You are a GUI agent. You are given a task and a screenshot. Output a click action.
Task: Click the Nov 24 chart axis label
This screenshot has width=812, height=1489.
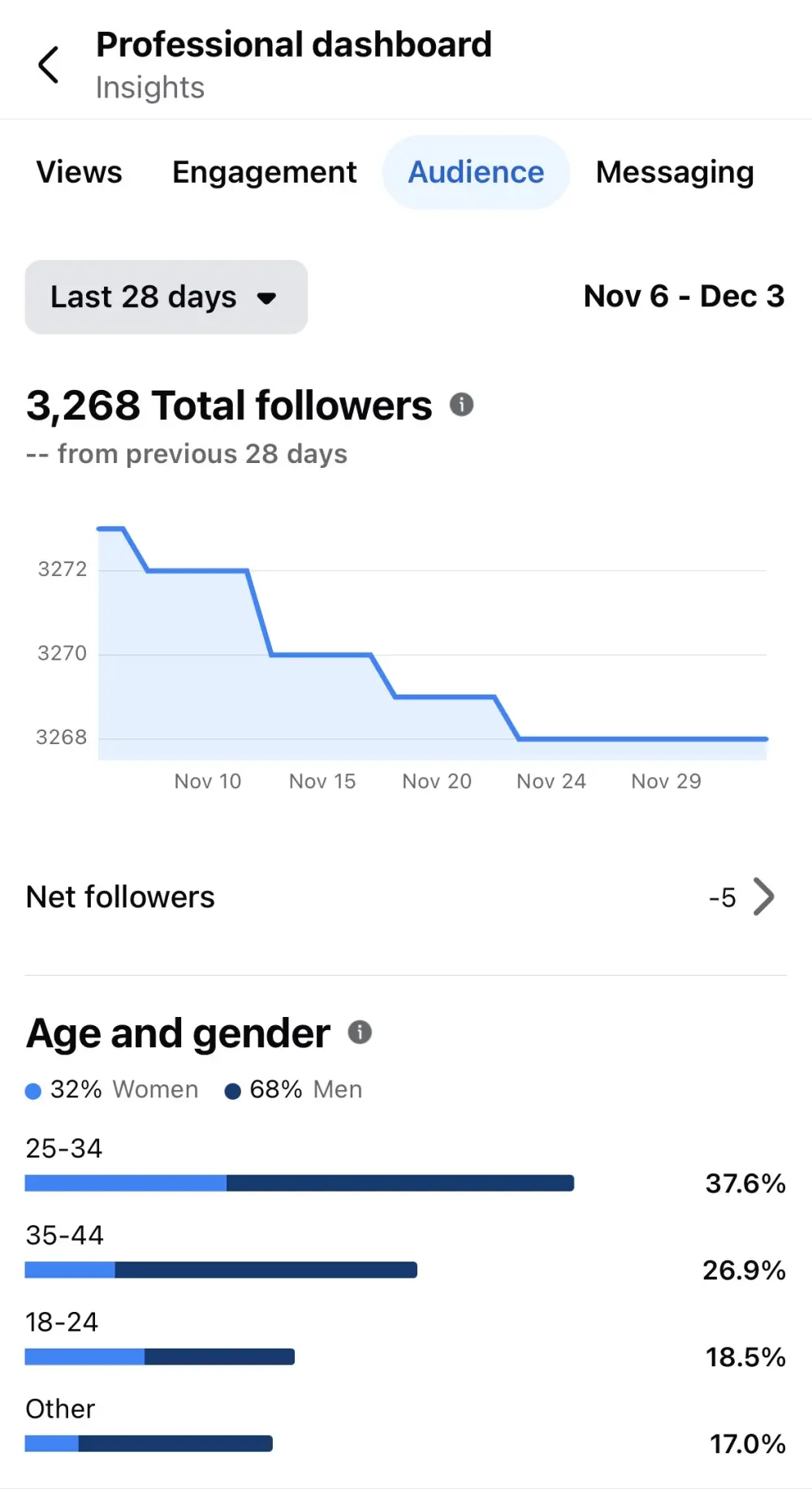click(551, 781)
